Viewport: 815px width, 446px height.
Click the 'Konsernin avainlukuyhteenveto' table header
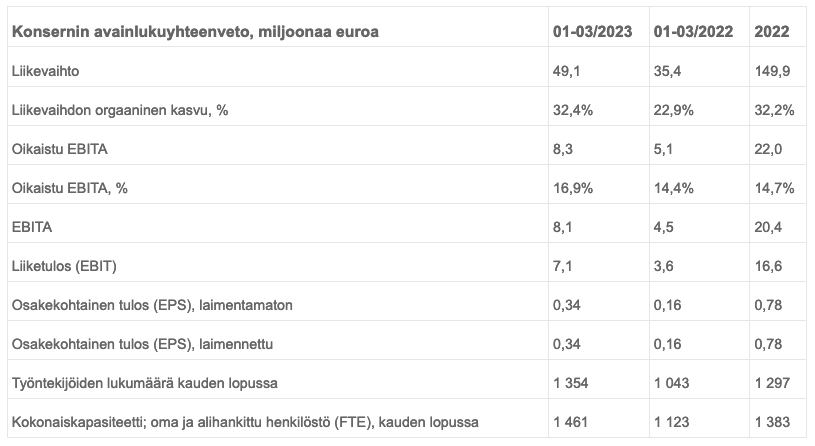(x=195, y=32)
